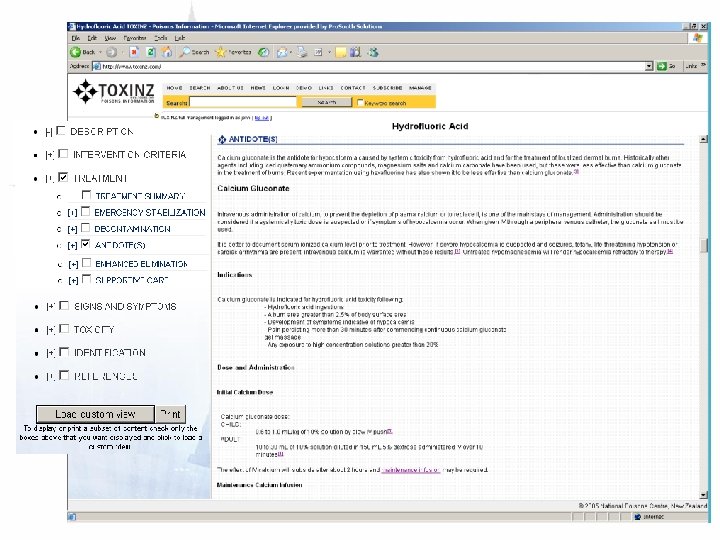Click the site Search submit button

[x=326, y=102]
